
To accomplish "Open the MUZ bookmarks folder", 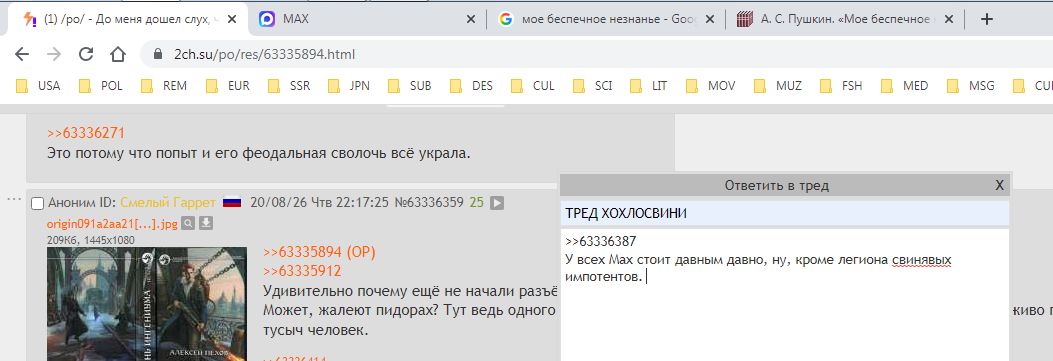I will pyautogui.click(x=778, y=86).
